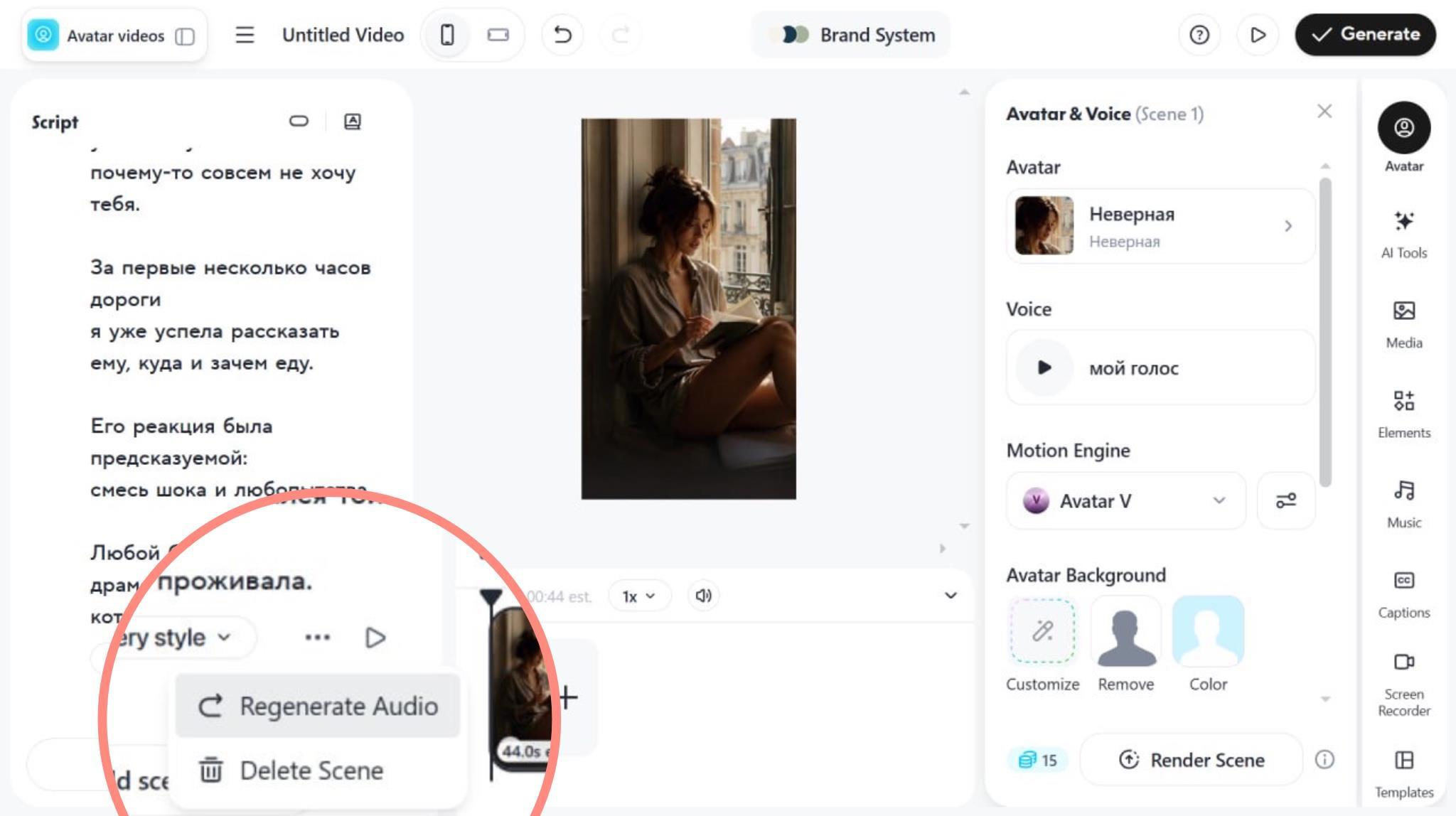Click the Avatar & Voice panel scrollbar
This screenshot has width=1456, height=816.
(1325, 332)
